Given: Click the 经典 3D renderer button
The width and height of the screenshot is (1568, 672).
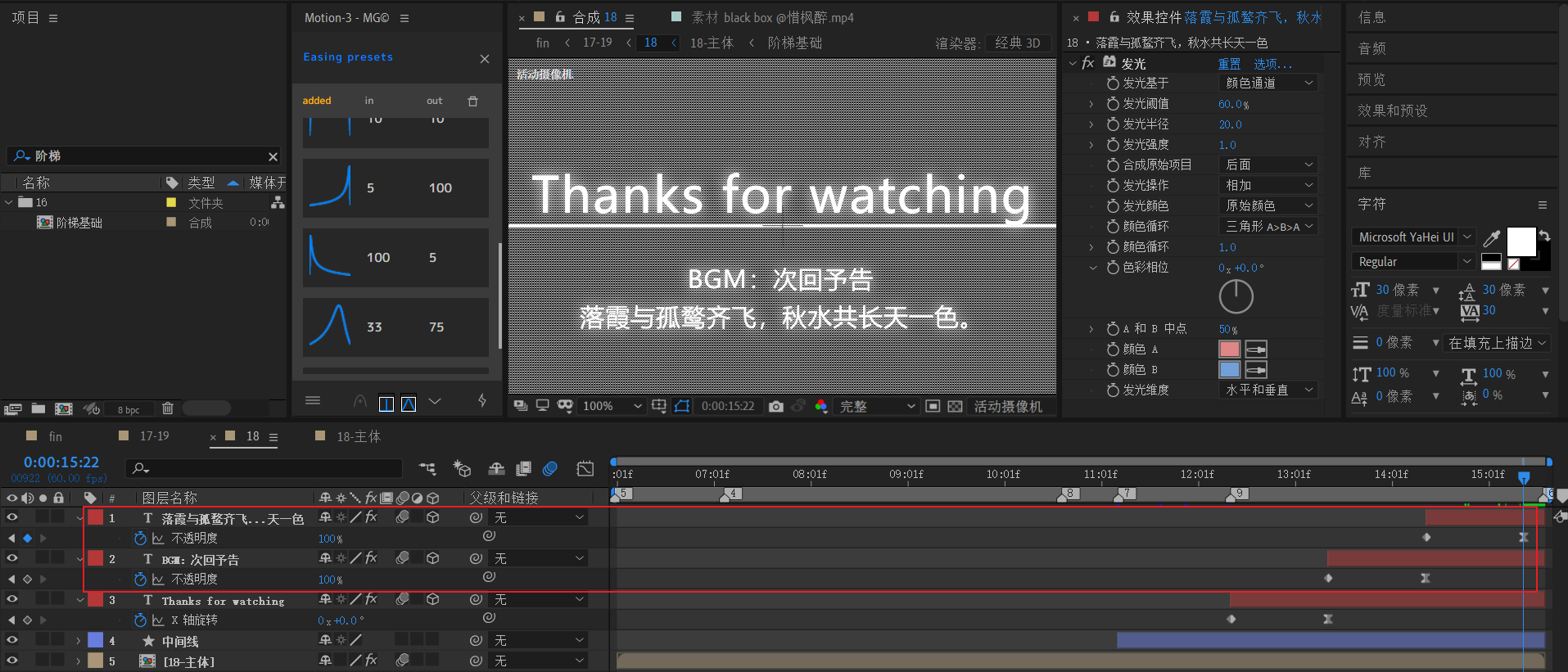Looking at the screenshot, I should click(x=1018, y=43).
